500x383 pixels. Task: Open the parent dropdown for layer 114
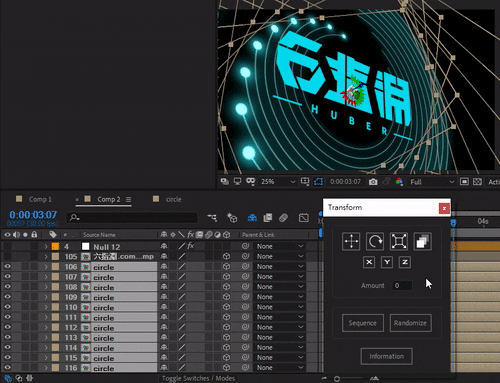tap(280, 347)
